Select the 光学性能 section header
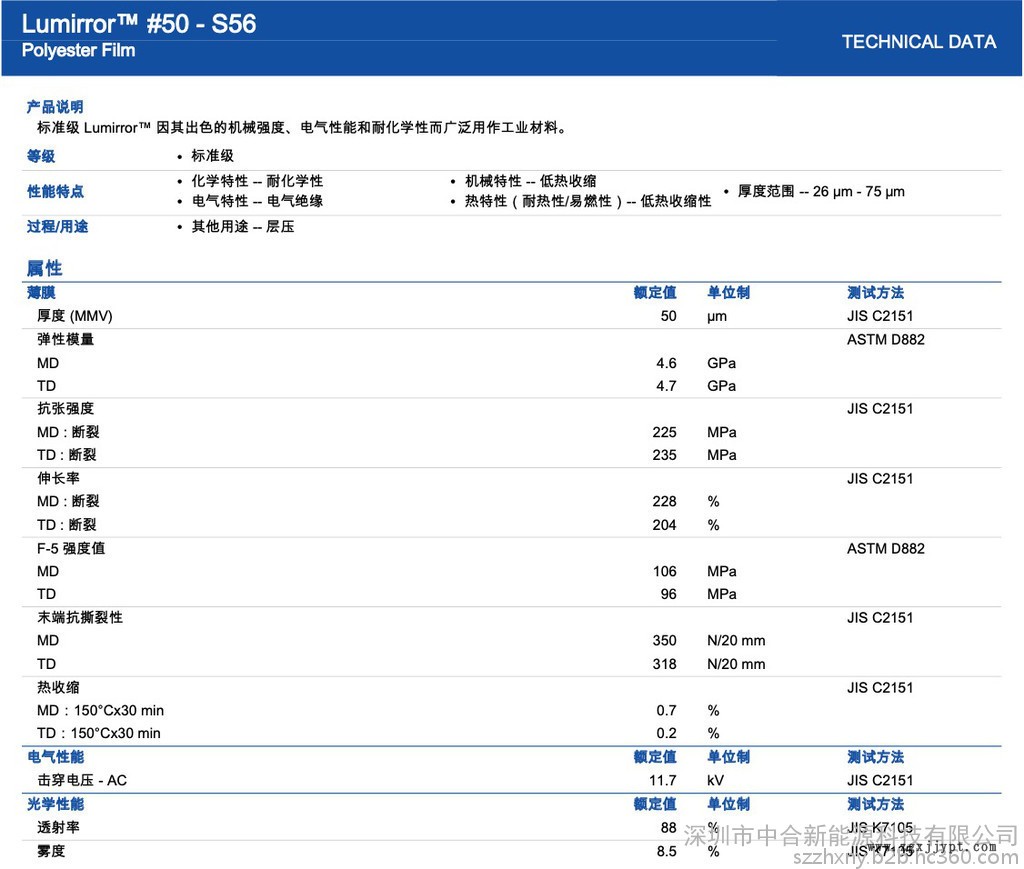The height and width of the screenshot is (869, 1024). (x=55, y=804)
